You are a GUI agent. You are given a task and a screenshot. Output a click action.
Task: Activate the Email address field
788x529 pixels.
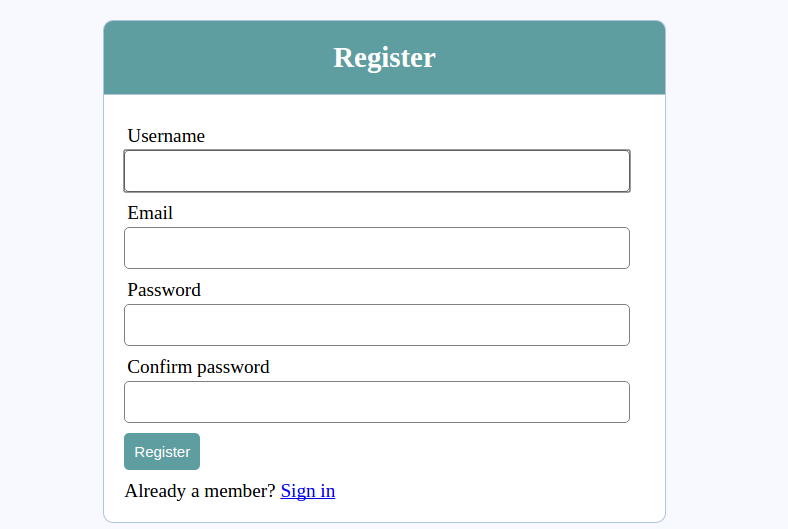pos(376,248)
